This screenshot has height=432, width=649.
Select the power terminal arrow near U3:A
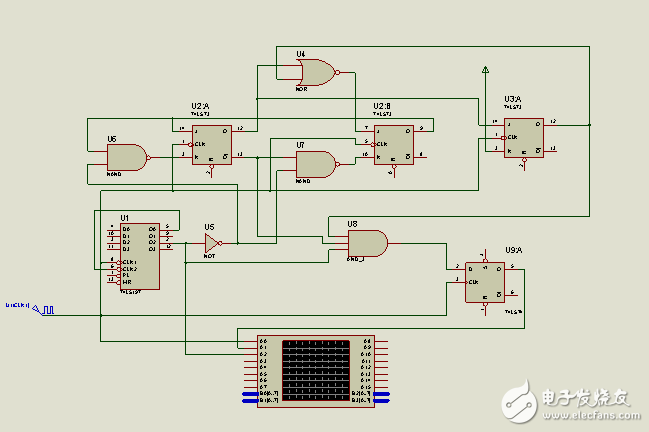(x=485, y=70)
